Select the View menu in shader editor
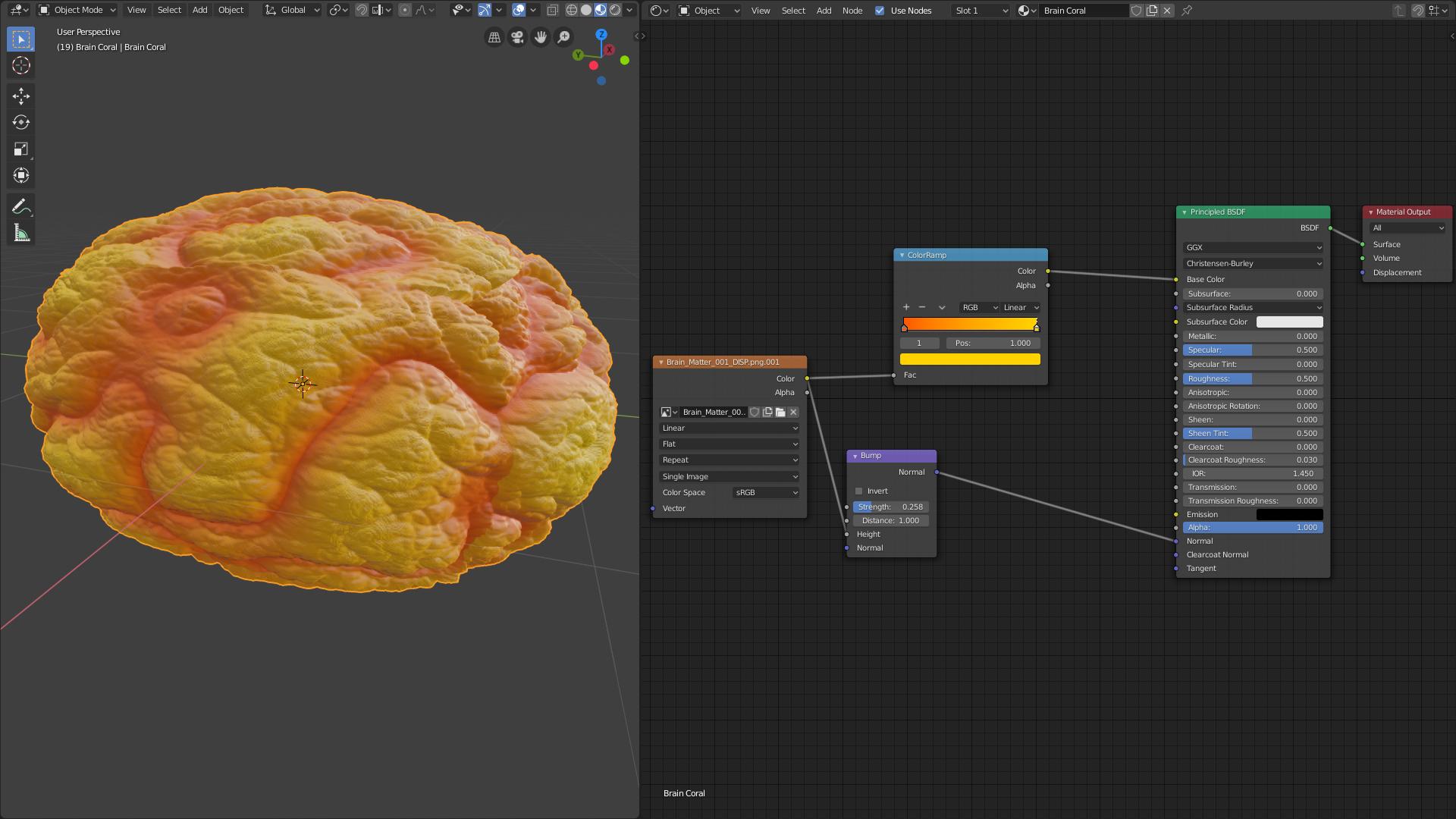The width and height of the screenshot is (1456, 819). click(760, 10)
